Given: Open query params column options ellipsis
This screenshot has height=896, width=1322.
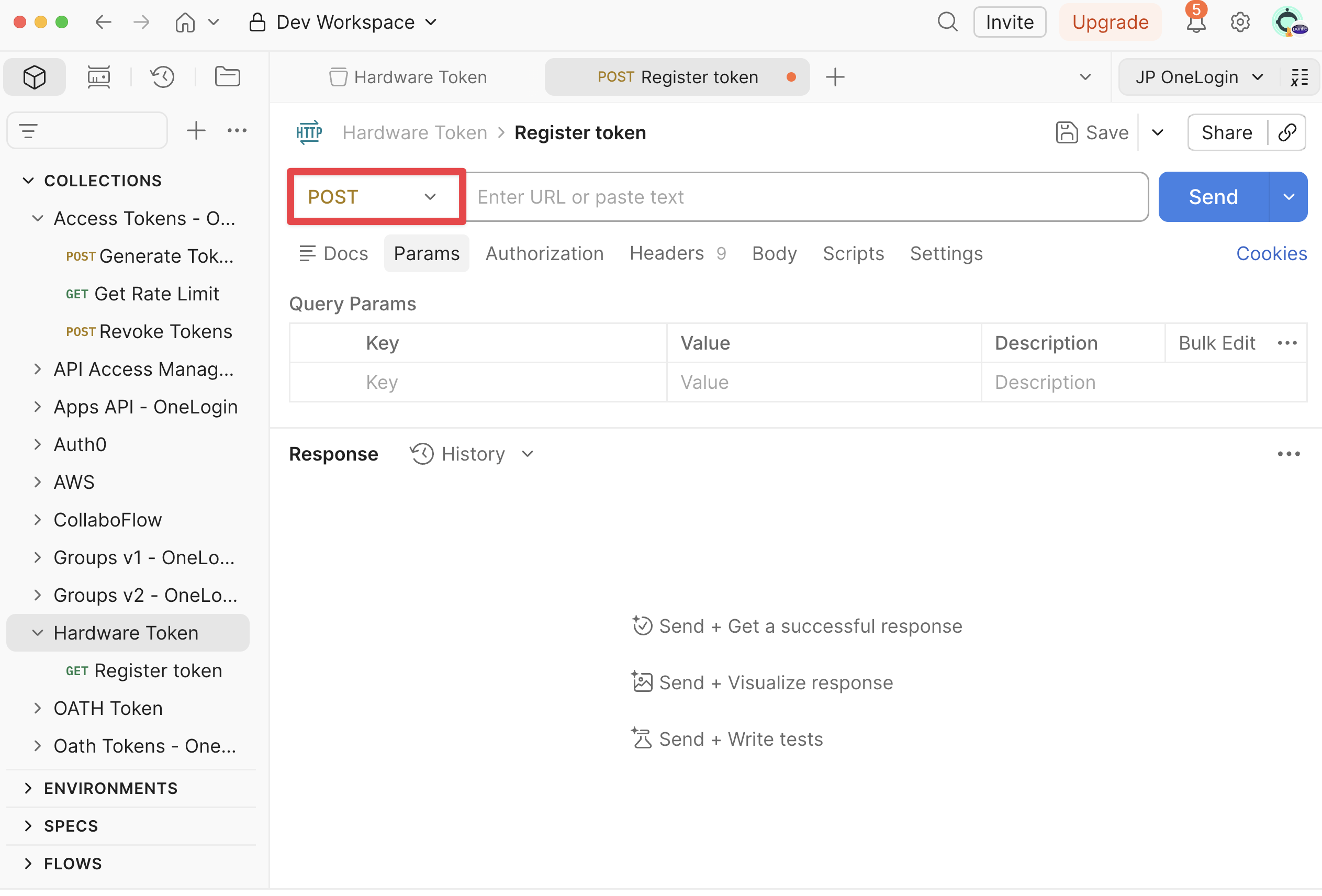Looking at the screenshot, I should [1287, 343].
